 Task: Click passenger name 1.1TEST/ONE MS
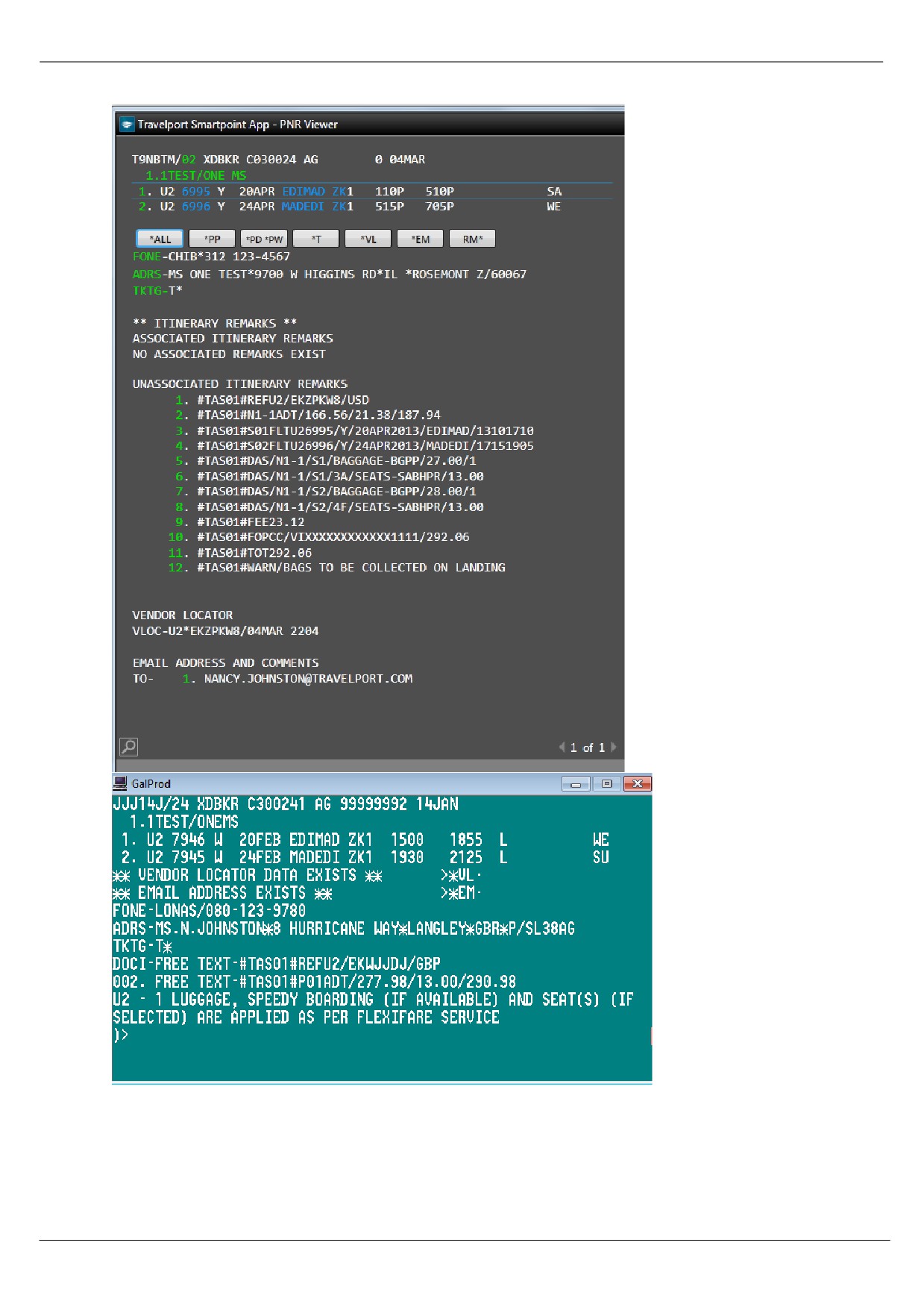[x=195, y=175]
